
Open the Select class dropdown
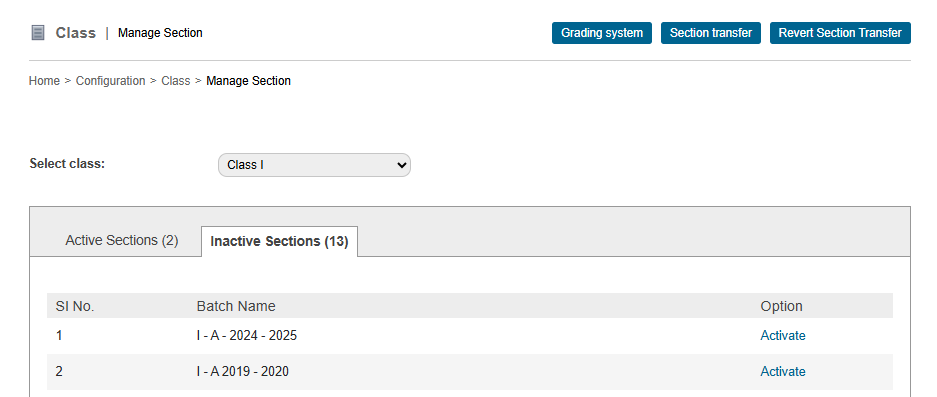314,165
